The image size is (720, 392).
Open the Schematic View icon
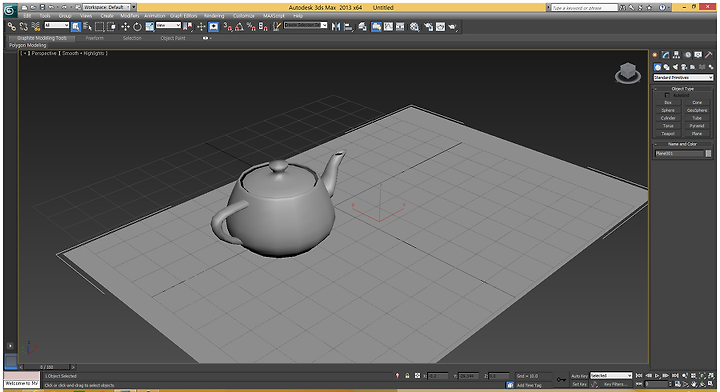tap(400, 27)
